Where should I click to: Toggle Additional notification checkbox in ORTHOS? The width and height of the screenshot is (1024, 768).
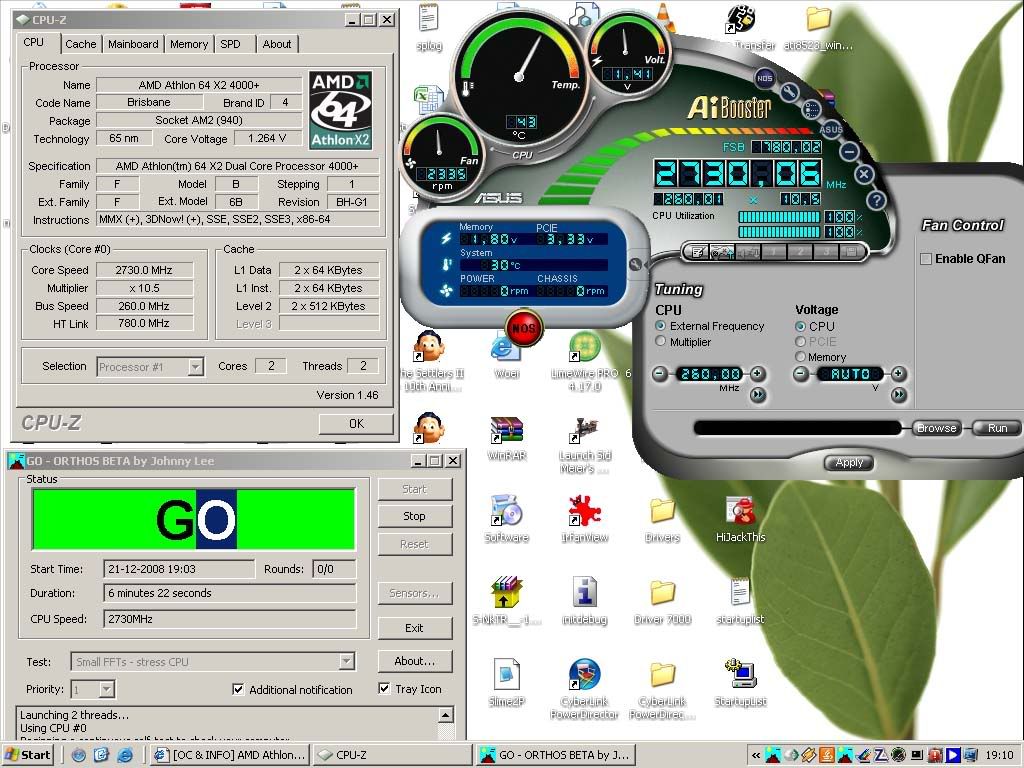(x=238, y=689)
